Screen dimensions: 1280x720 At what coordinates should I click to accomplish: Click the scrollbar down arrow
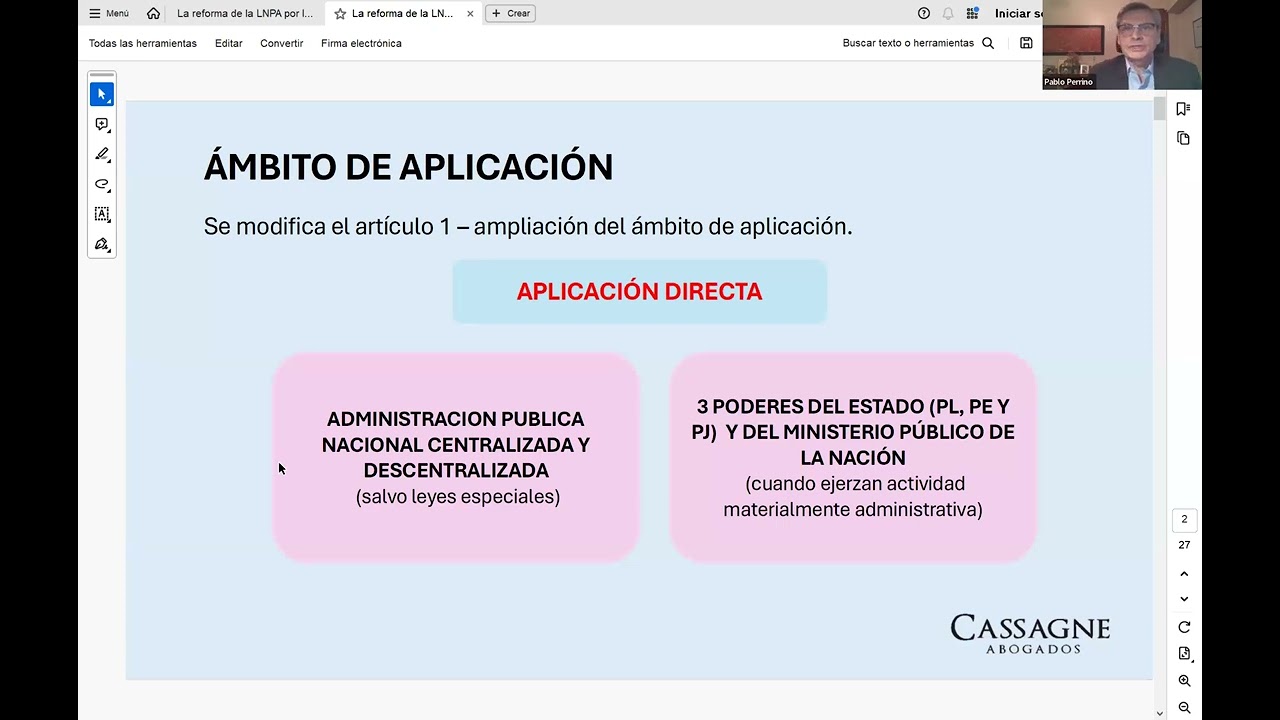1160,713
